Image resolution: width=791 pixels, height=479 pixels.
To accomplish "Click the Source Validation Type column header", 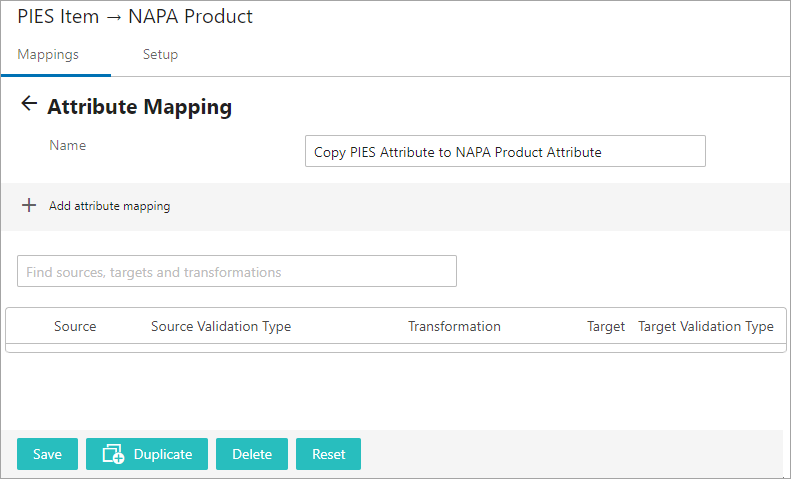I will 221,327.
